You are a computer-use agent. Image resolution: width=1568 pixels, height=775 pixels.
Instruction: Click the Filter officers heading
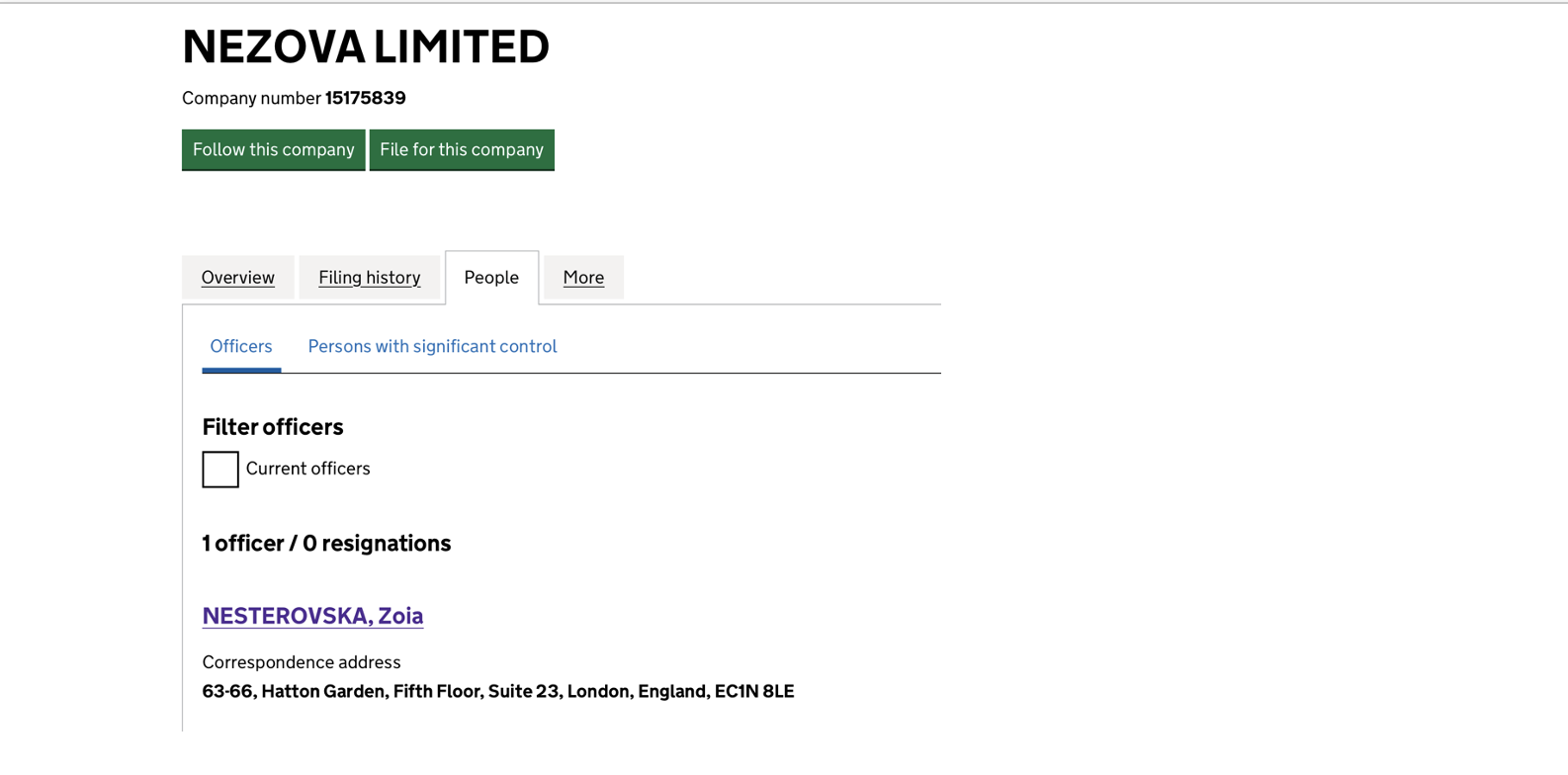tap(273, 427)
